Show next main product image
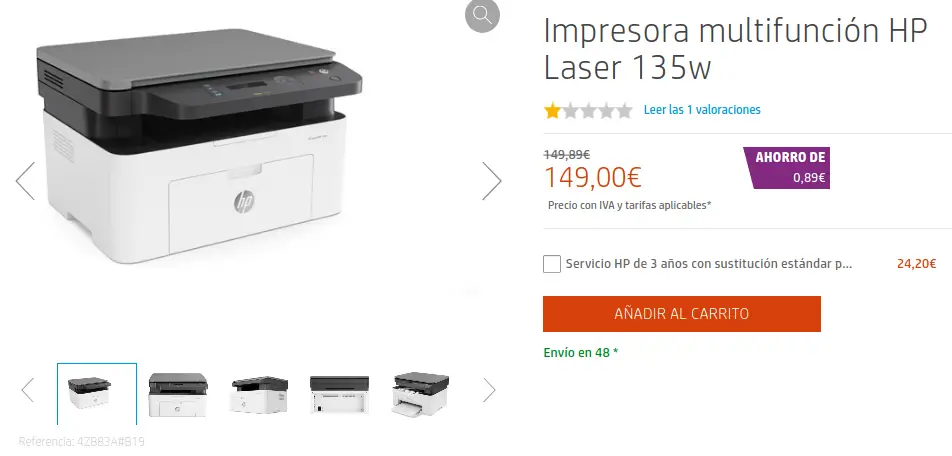The image size is (952, 456). (x=491, y=181)
